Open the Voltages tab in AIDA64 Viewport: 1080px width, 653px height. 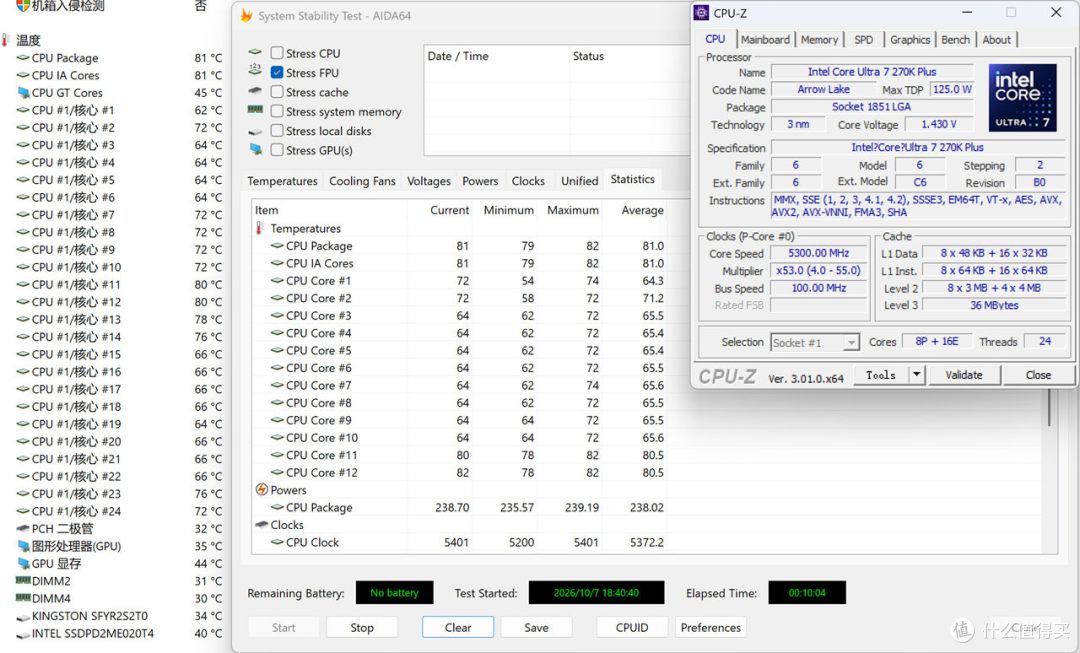pos(428,181)
